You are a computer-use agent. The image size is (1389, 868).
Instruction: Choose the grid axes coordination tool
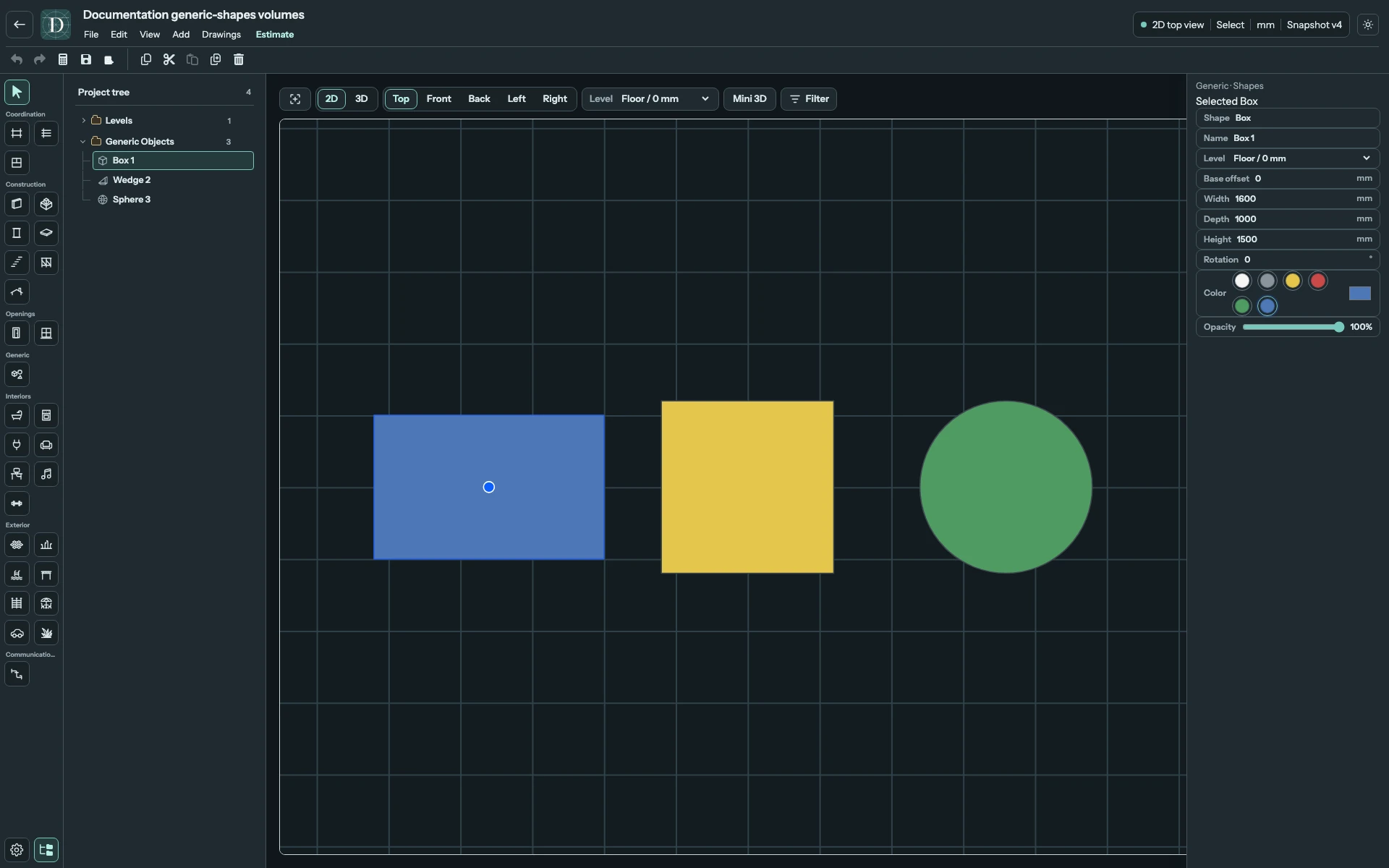[x=17, y=134]
